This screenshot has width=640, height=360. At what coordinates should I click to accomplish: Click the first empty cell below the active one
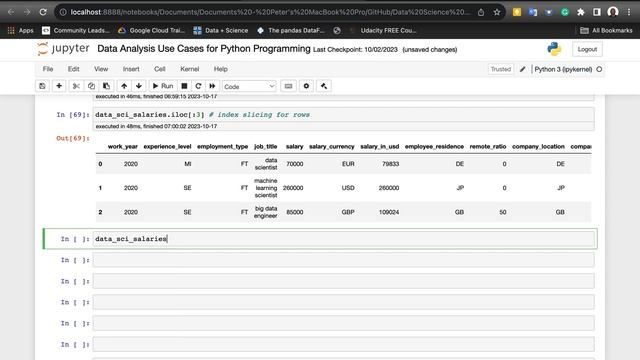pyautogui.click(x=343, y=260)
